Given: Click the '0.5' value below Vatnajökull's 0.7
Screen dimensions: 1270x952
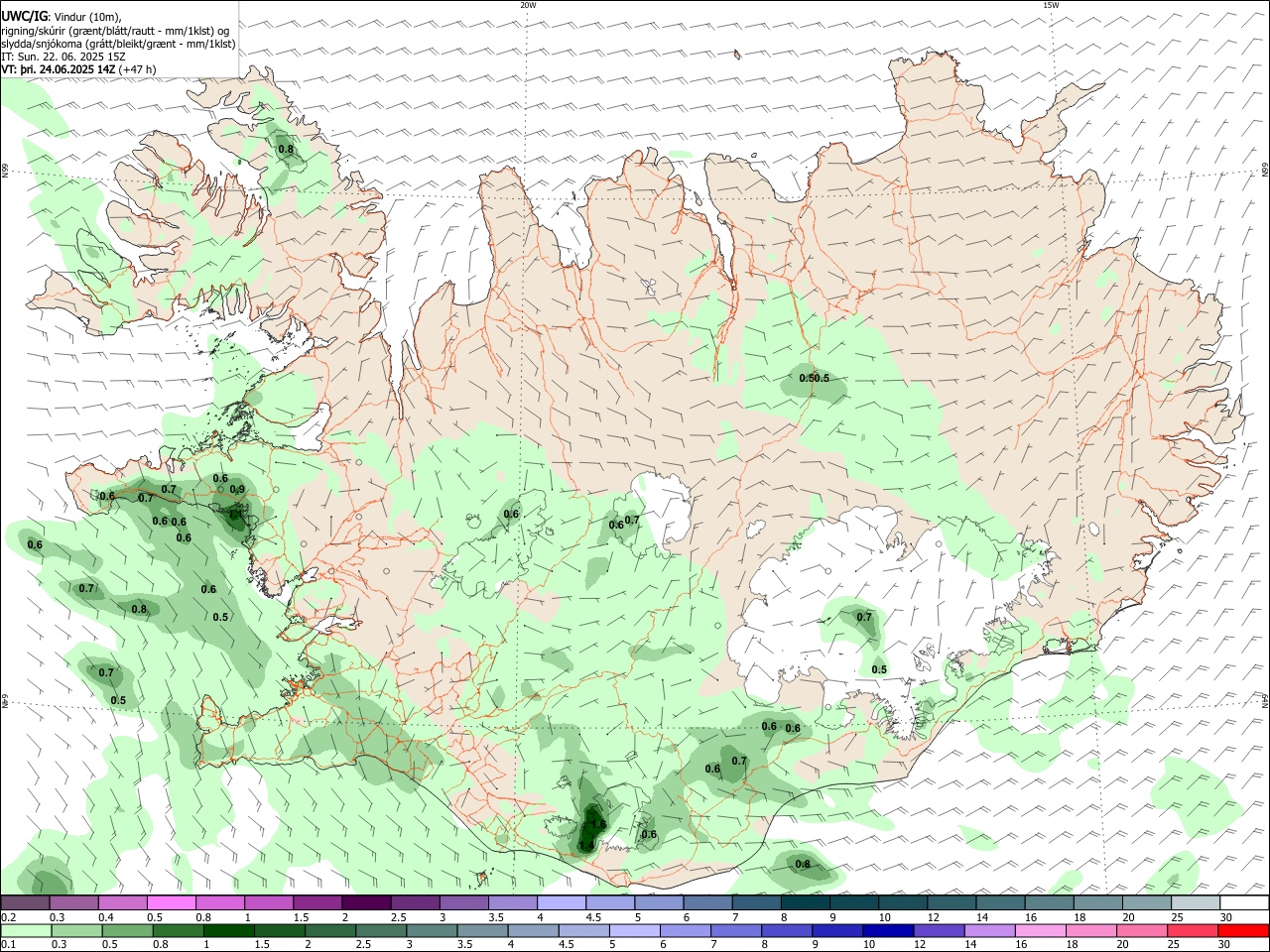Looking at the screenshot, I should (x=879, y=669).
